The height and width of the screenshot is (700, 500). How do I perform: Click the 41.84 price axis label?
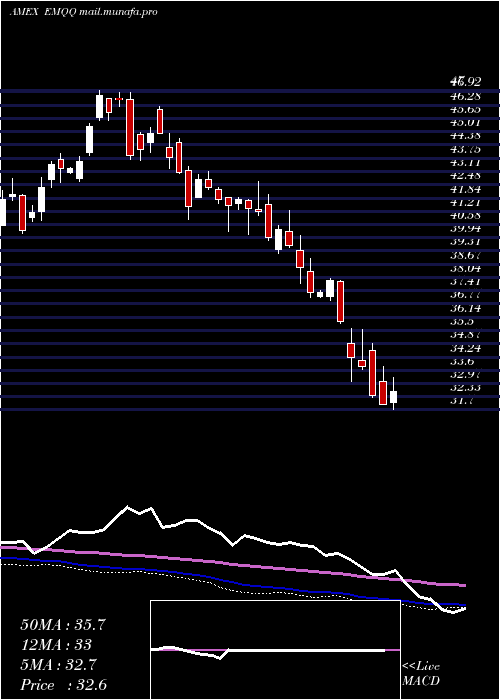pyautogui.click(x=465, y=189)
